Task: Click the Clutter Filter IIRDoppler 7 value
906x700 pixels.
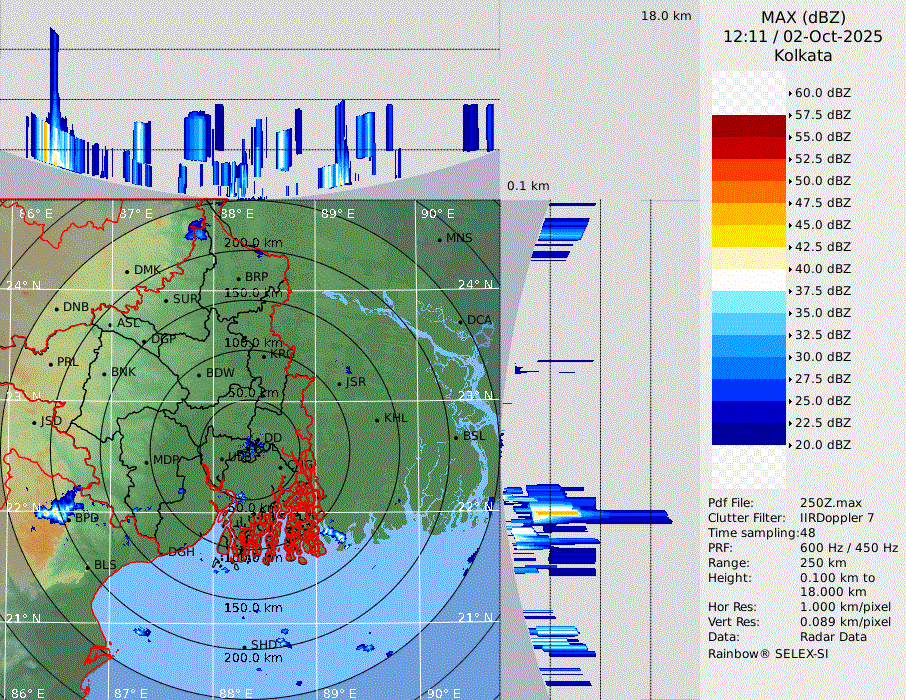Action: 837,518
